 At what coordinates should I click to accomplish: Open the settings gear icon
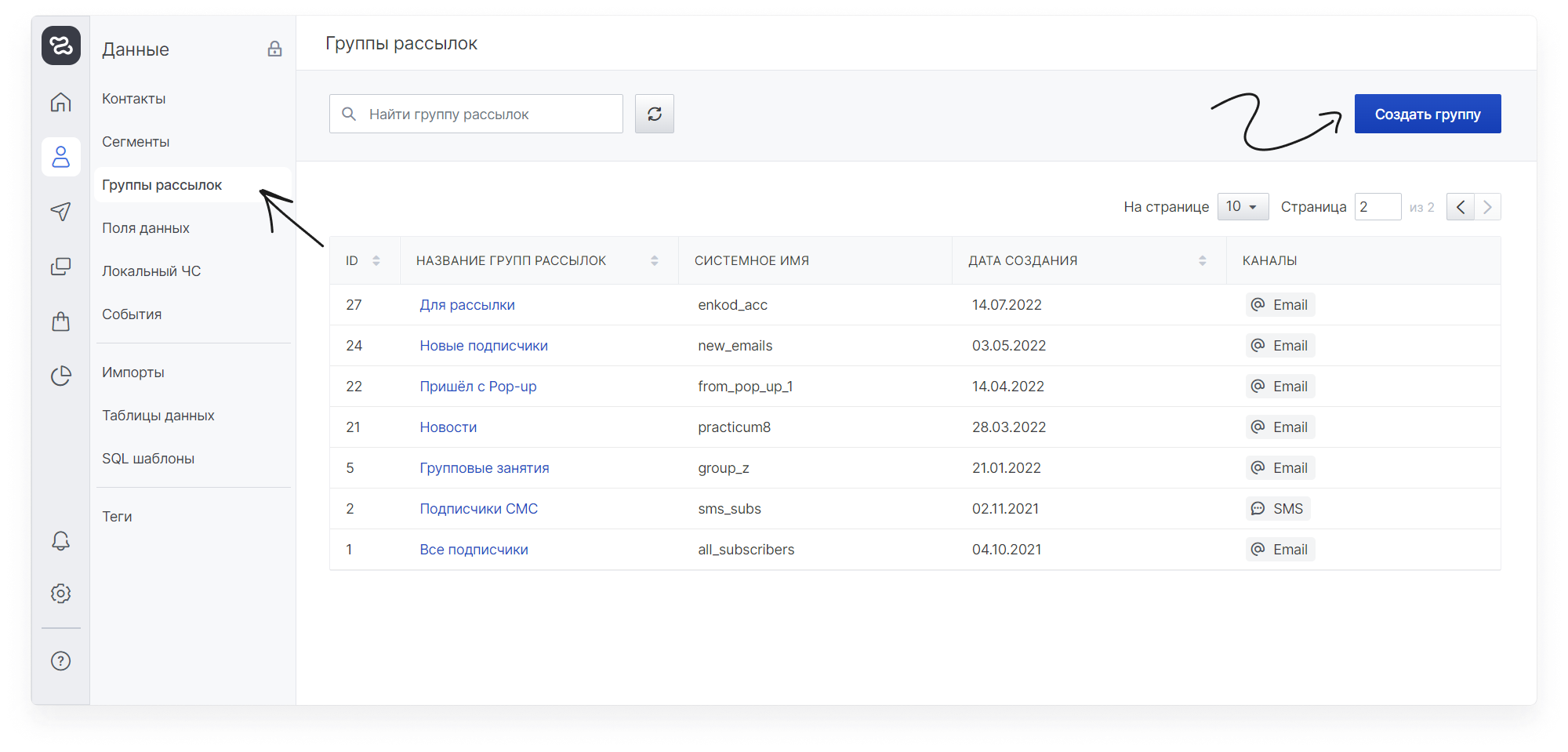(60, 594)
